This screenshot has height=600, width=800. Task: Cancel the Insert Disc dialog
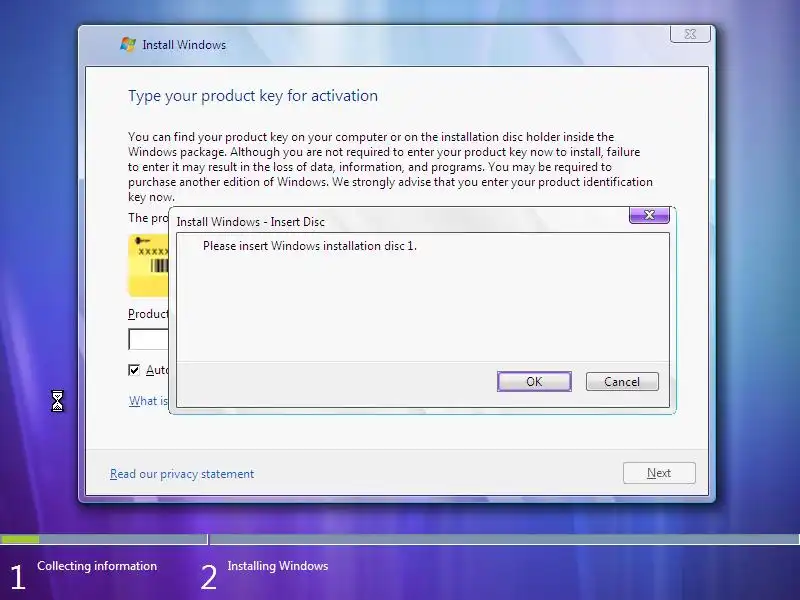[x=622, y=382]
